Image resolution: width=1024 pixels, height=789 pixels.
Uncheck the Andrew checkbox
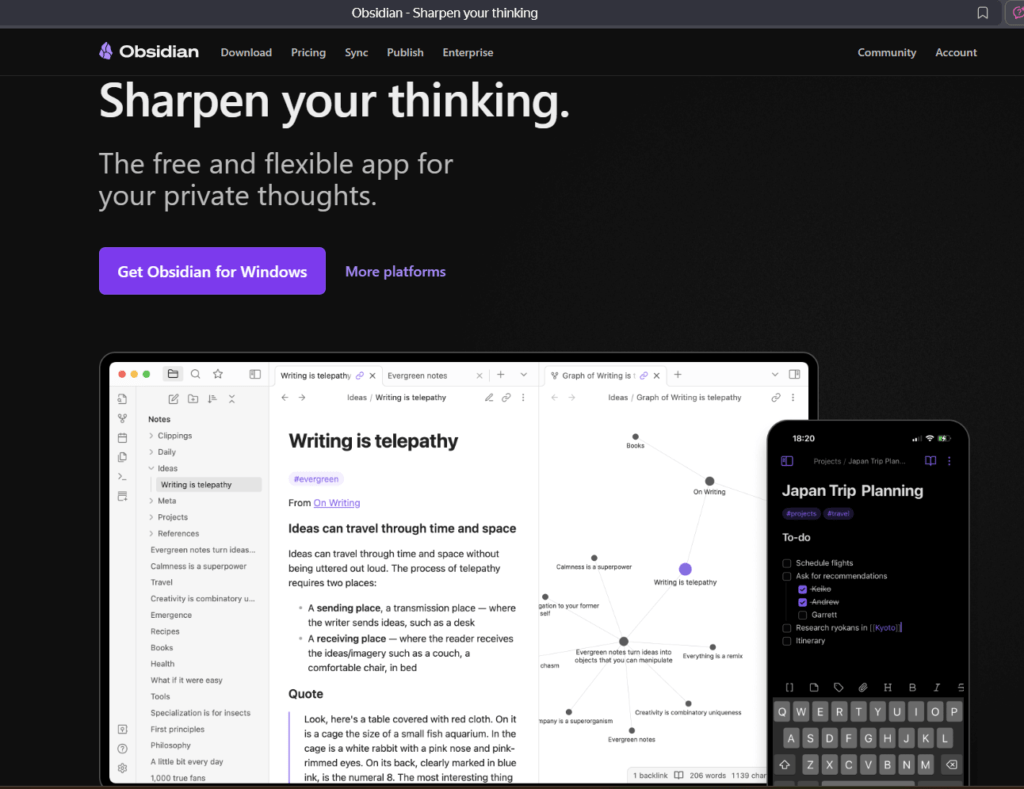pyautogui.click(x=803, y=602)
